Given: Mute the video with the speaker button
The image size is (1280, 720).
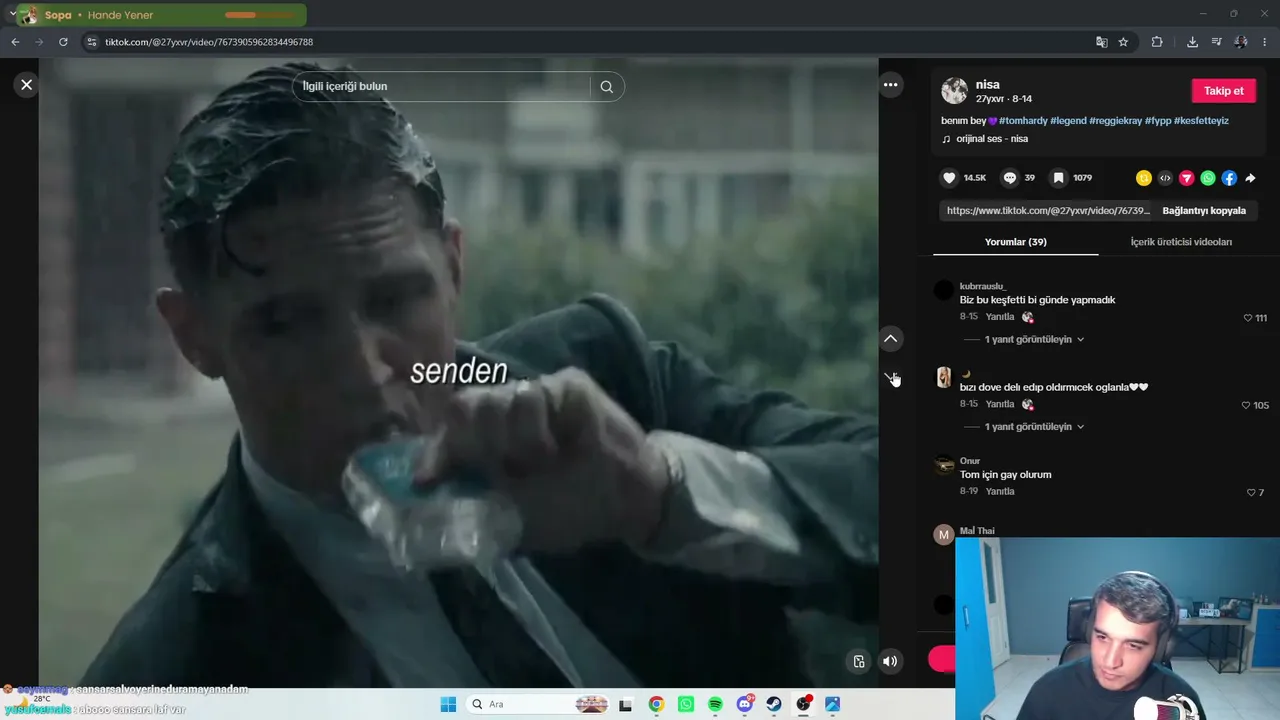Looking at the screenshot, I should click(x=890, y=661).
